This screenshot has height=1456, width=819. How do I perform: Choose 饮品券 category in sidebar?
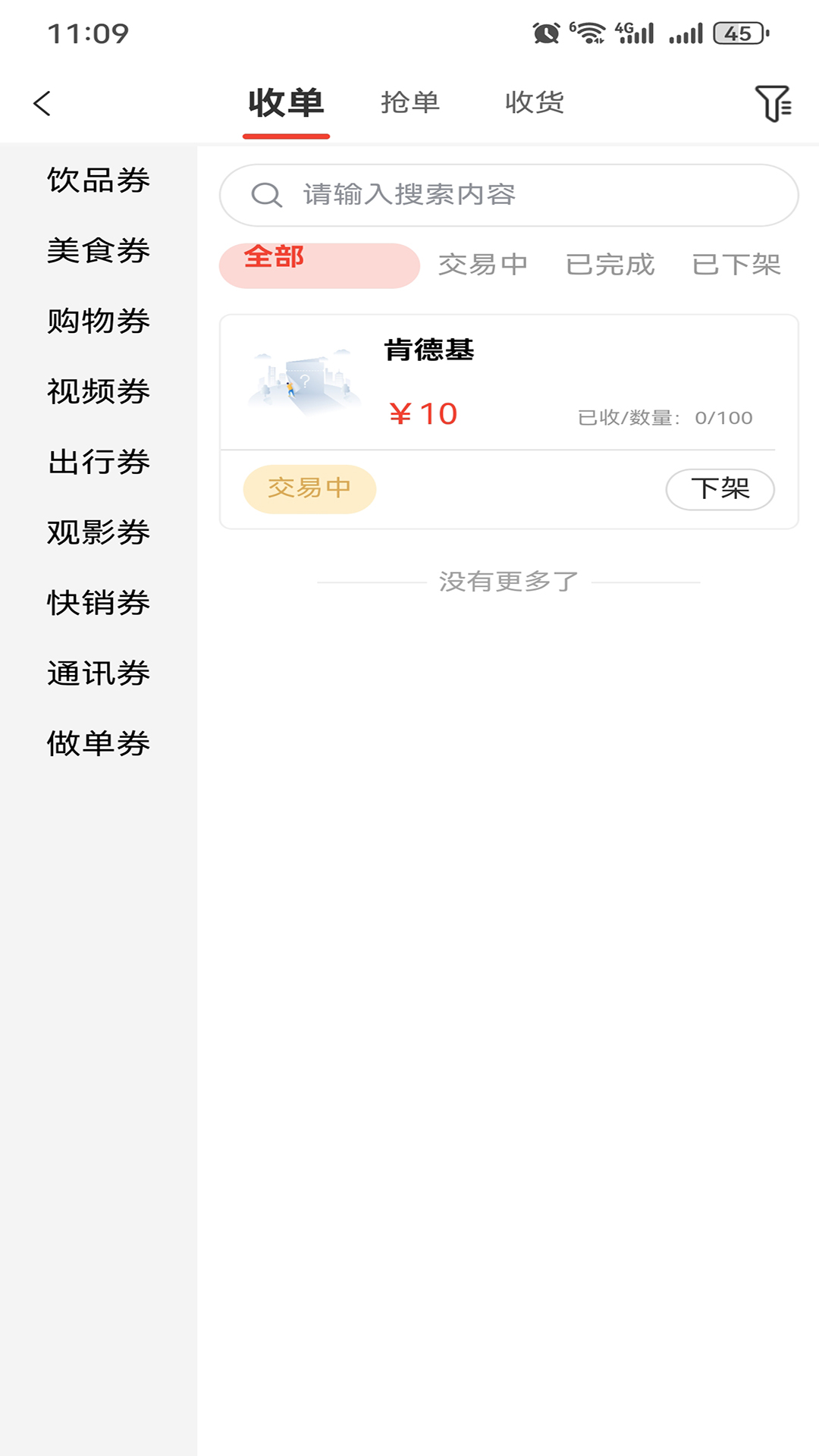coord(99,180)
